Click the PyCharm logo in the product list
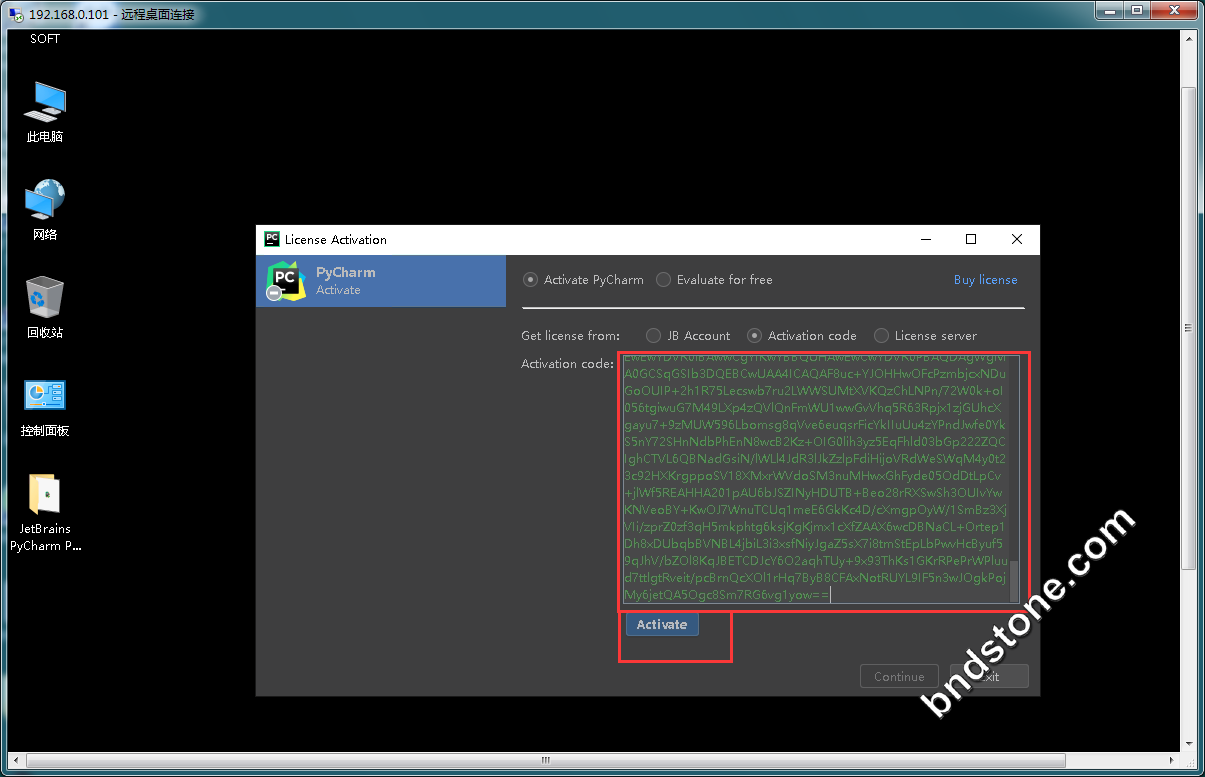This screenshot has height=777, width=1205. tap(286, 280)
